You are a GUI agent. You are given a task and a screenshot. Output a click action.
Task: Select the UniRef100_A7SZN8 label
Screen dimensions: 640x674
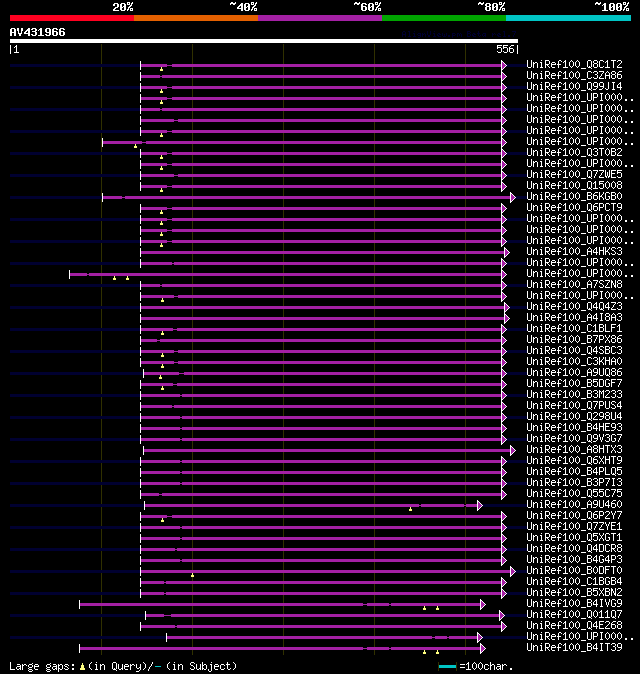tap(574, 285)
